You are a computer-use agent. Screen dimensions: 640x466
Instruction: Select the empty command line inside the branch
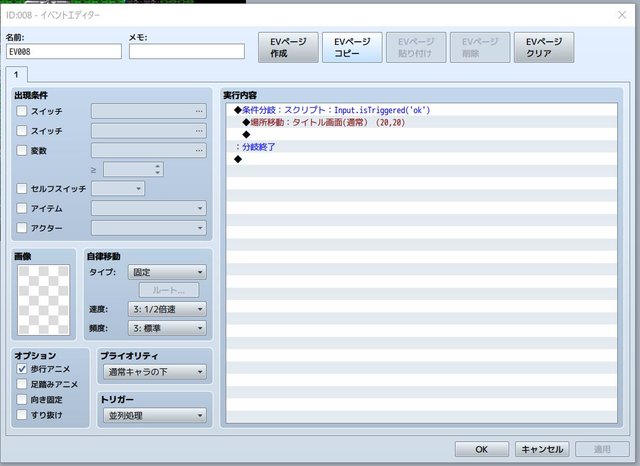pyautogui.click(x=422, y=134)
